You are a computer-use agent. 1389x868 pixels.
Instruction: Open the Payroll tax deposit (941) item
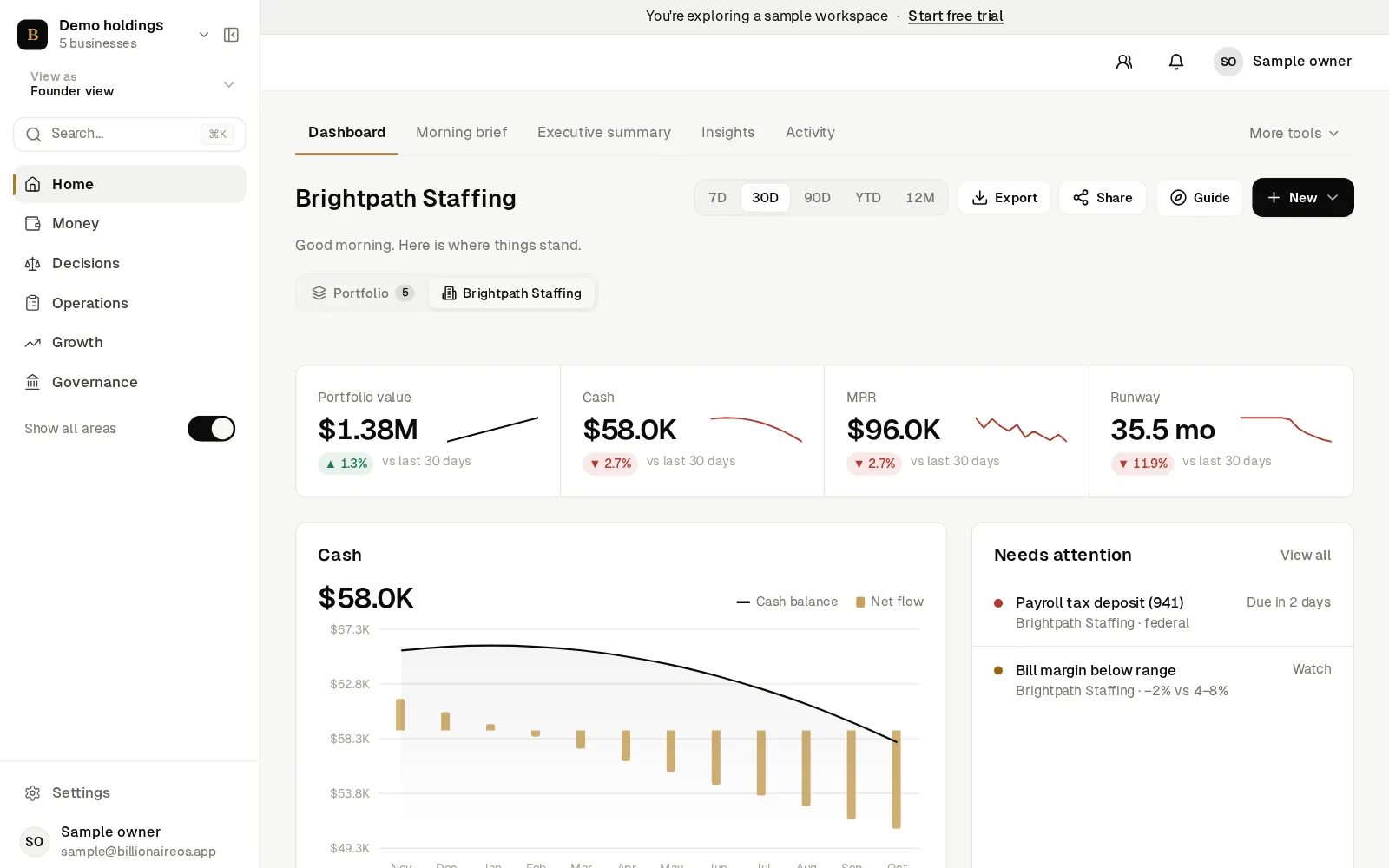pyautogui.click(x=1162, y=613)
